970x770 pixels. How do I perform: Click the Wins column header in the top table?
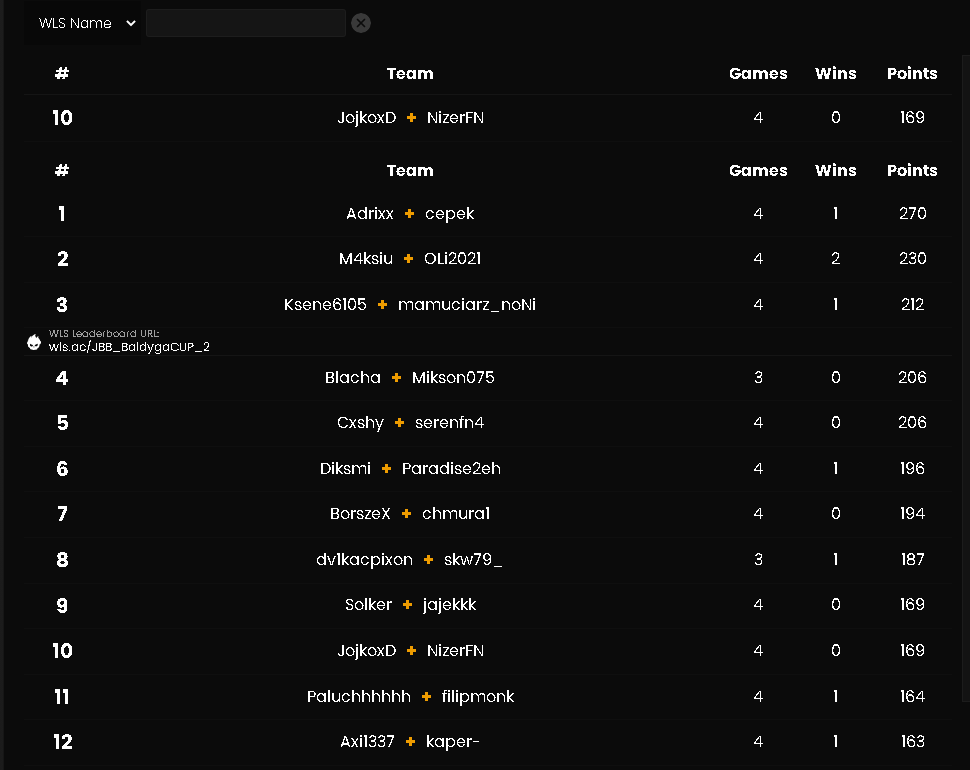click(x=835, y=74)
